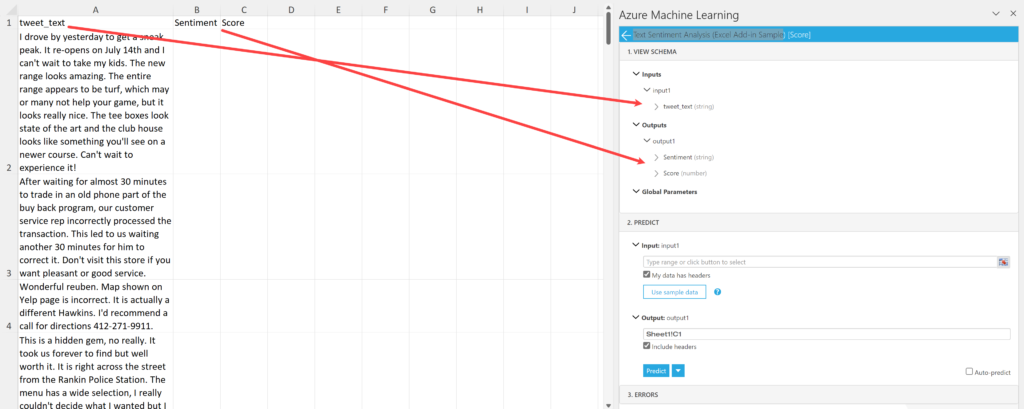Select the cell starting "Wonderful reuben"
The height and width of the screenshot is (409, 1024).
(x=95, y=306)
